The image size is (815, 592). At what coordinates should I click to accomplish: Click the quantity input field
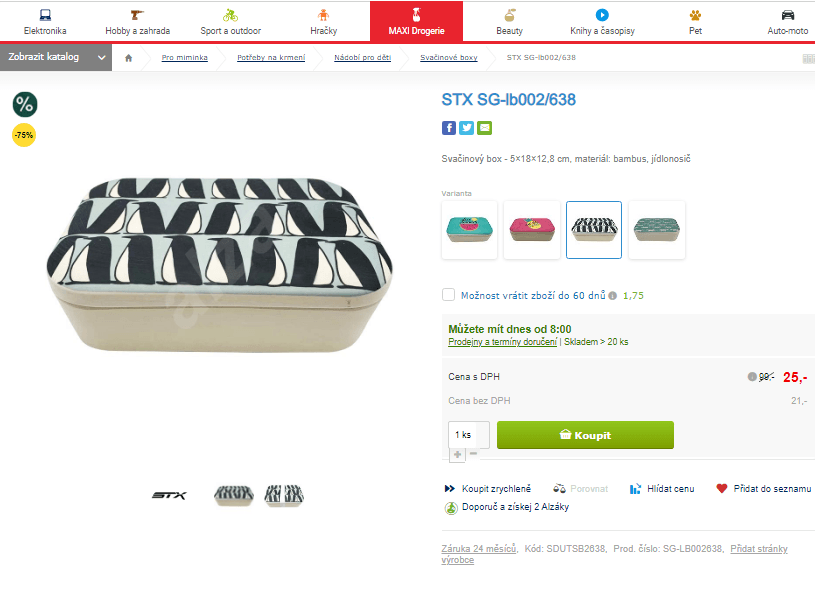click(x=468, y=435)
